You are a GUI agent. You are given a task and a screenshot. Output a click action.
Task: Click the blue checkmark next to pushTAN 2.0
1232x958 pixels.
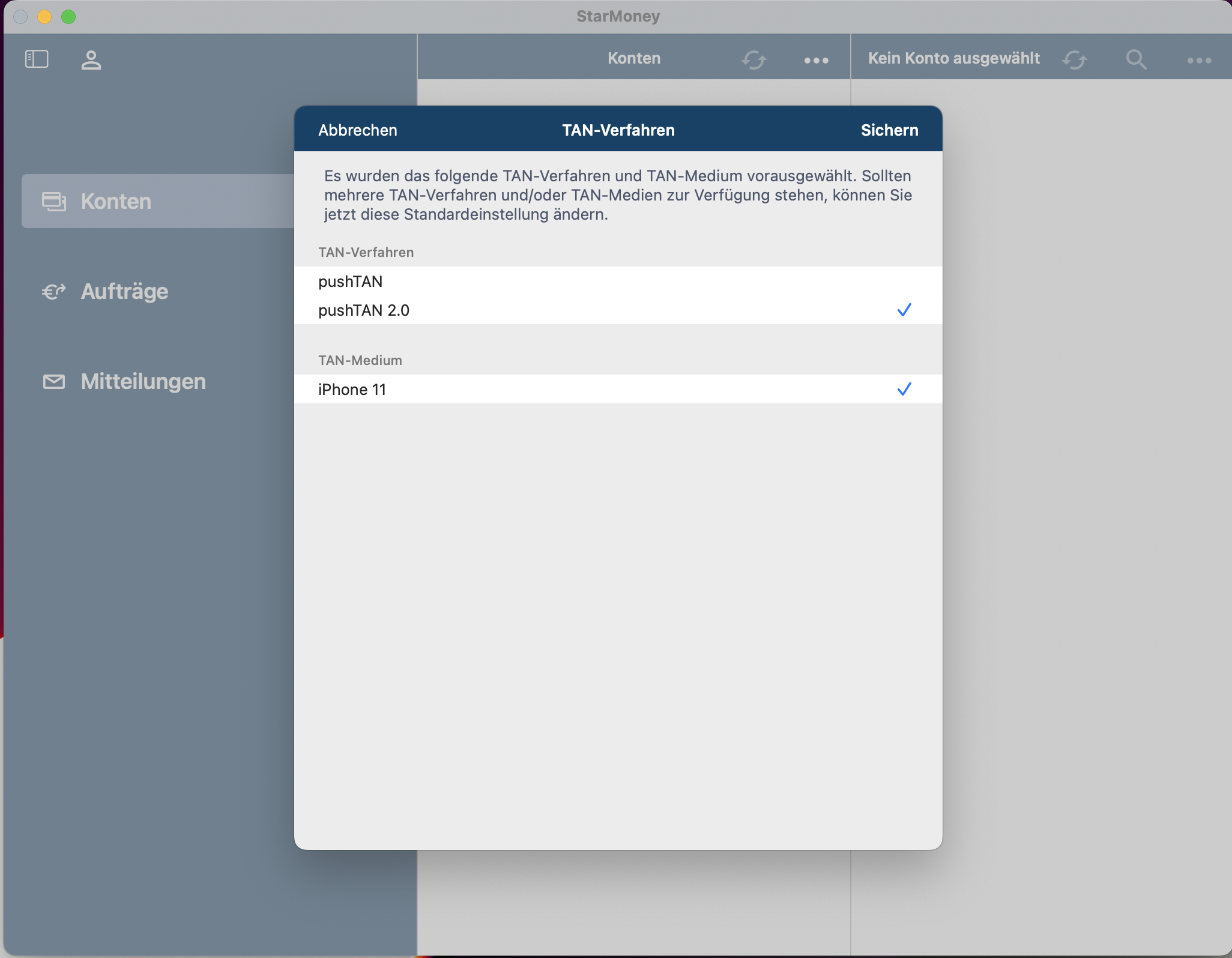(x=904, y=310)
